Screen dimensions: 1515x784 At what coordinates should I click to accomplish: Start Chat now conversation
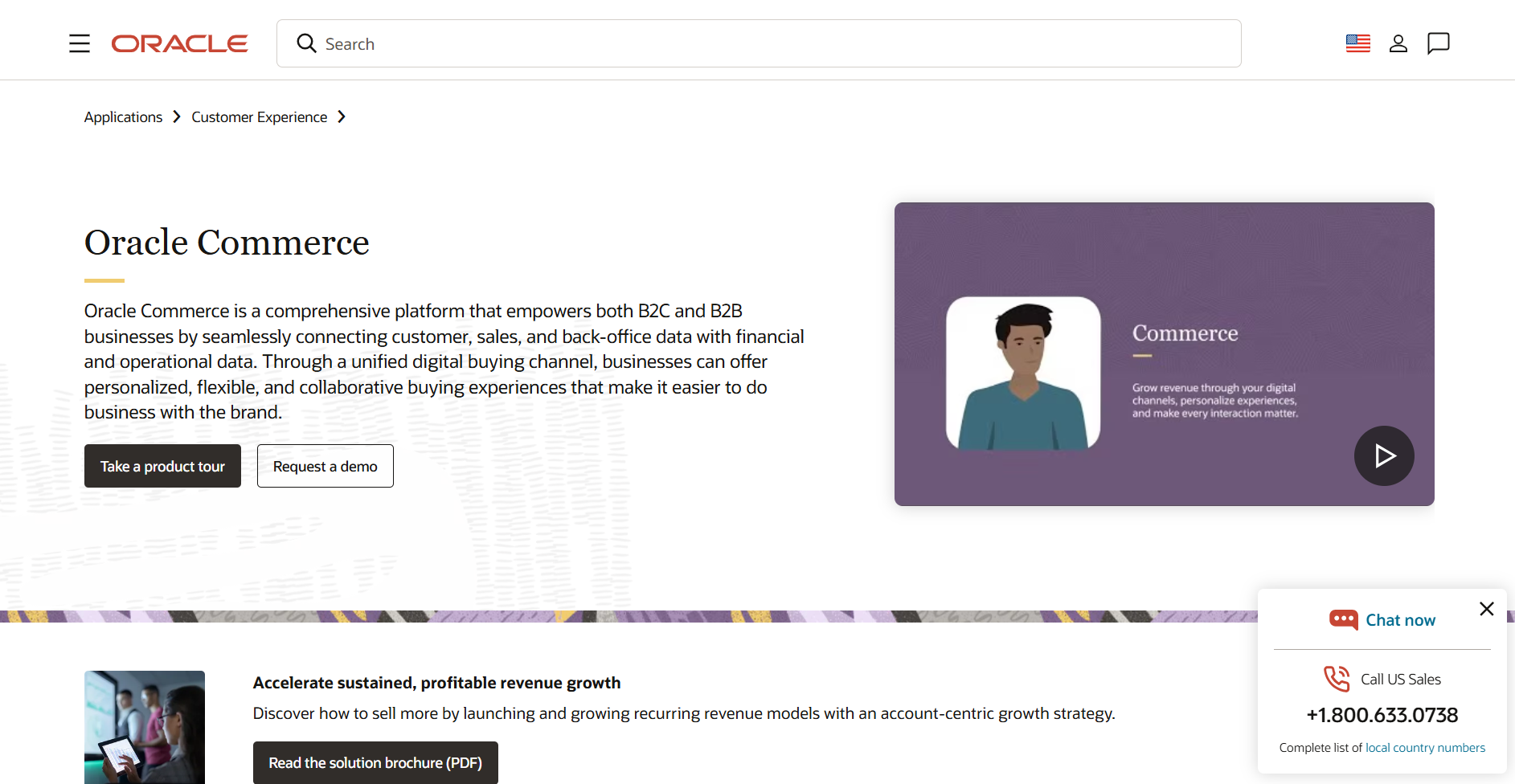[x=1400, y=620]
